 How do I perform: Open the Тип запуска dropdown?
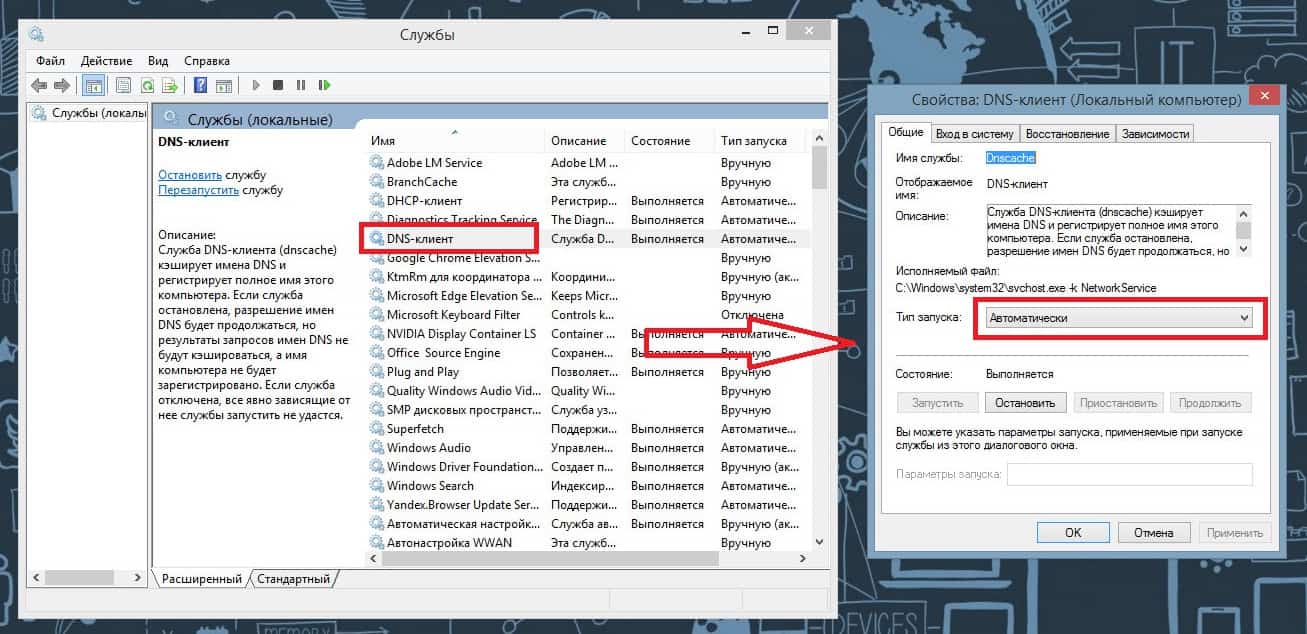coord(1118,318)
